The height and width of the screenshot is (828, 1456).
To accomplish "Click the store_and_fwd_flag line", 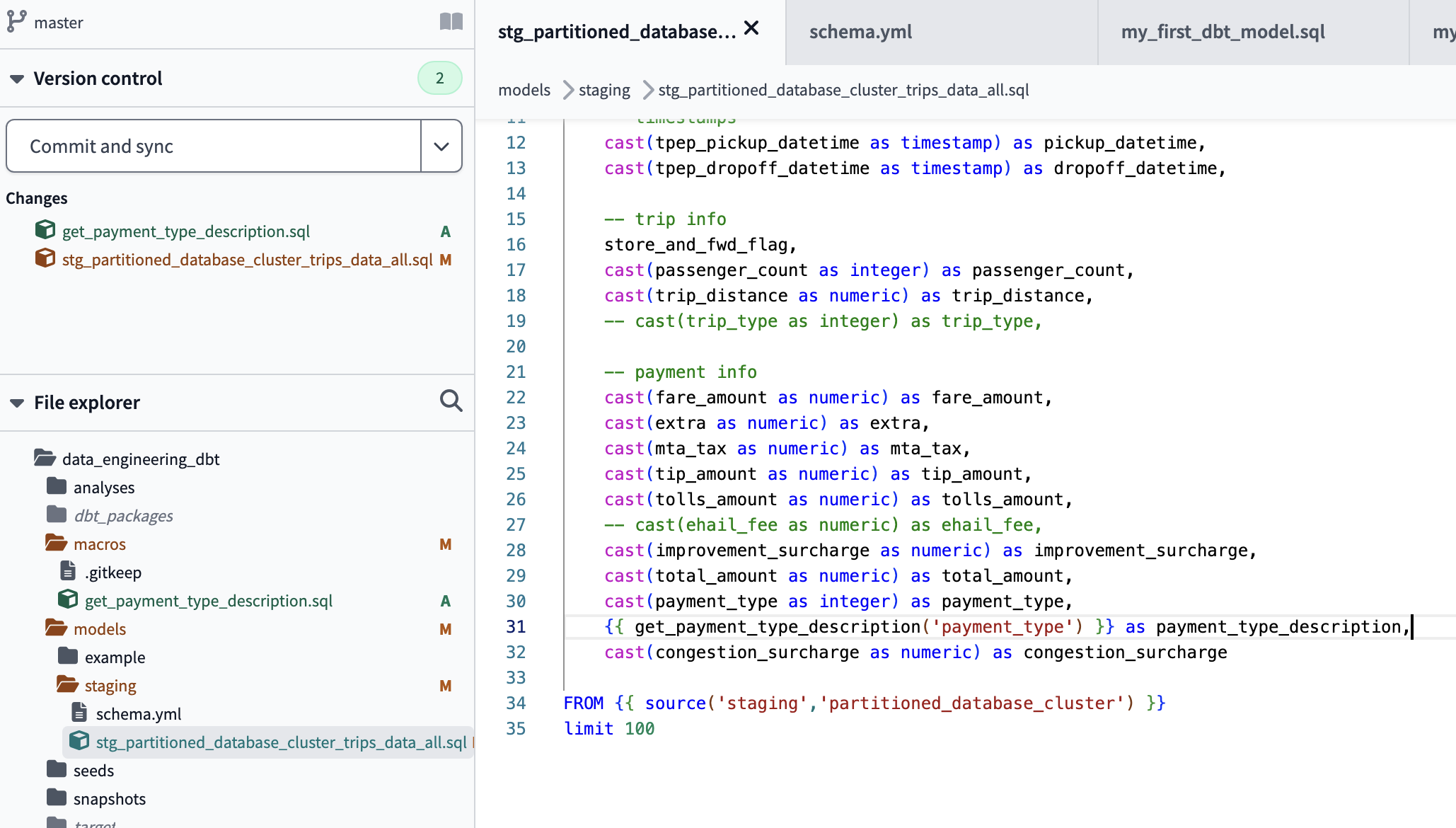I will pos(700,245).
